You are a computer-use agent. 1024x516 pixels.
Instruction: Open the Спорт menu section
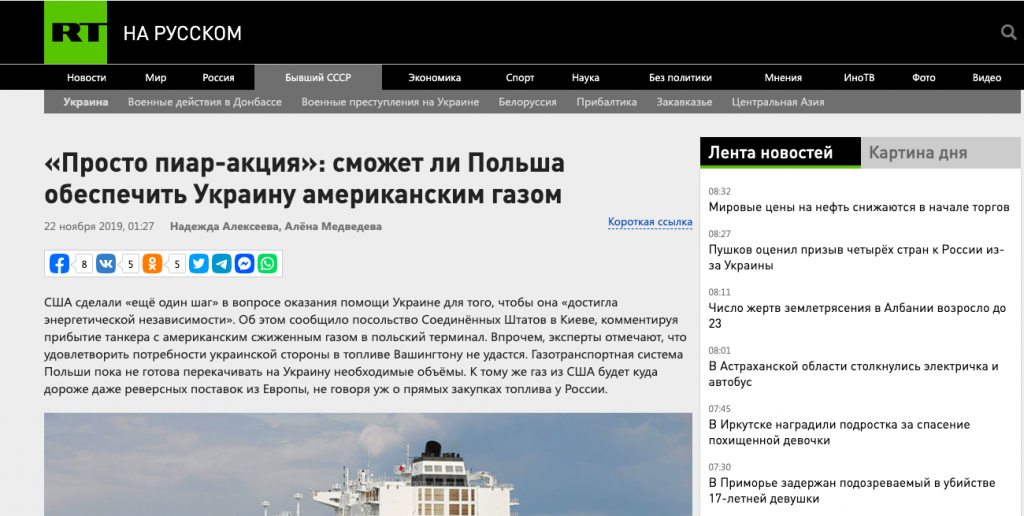[x=520, y=78]
